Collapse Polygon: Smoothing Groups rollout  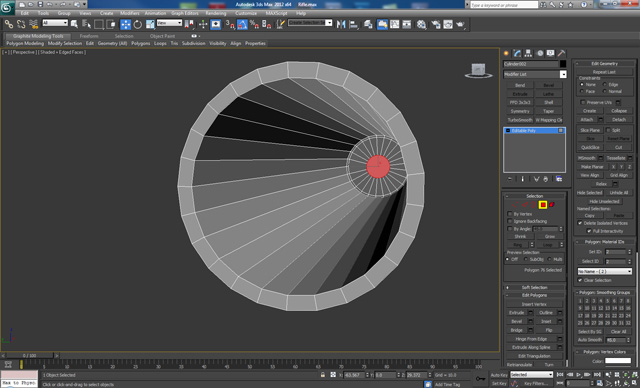point(604,293)
